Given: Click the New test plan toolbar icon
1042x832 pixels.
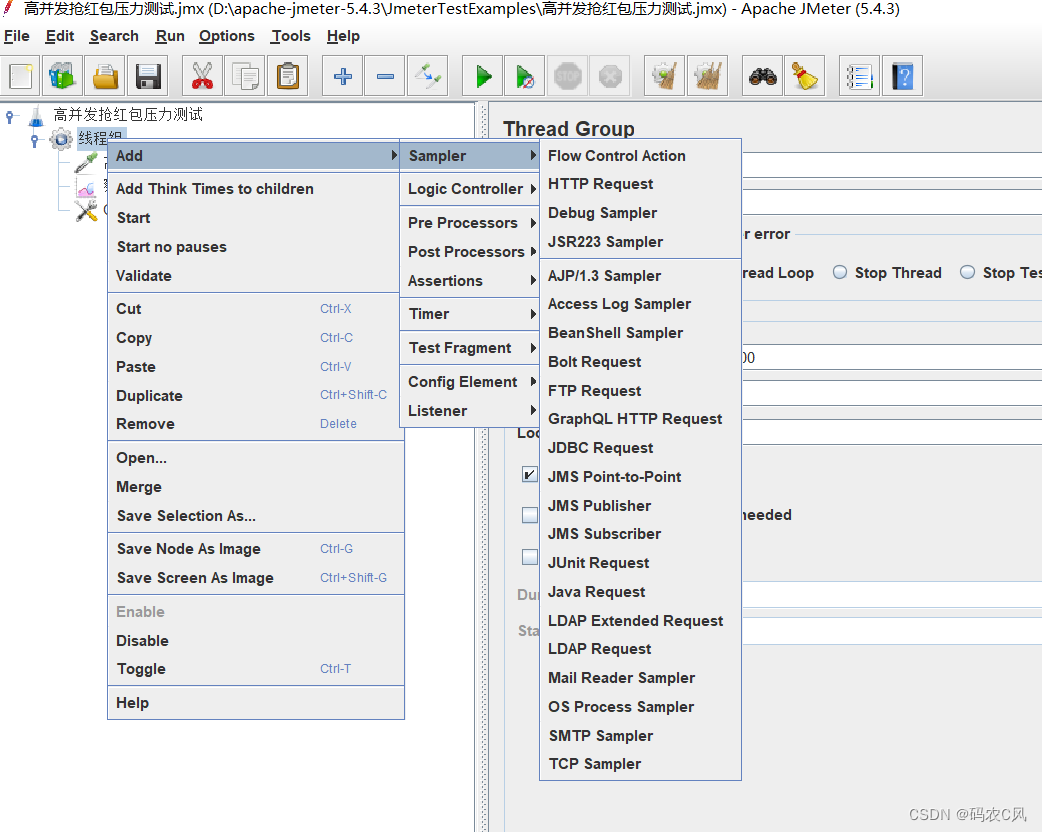Looking at the screenshot, I should [21, 76].
